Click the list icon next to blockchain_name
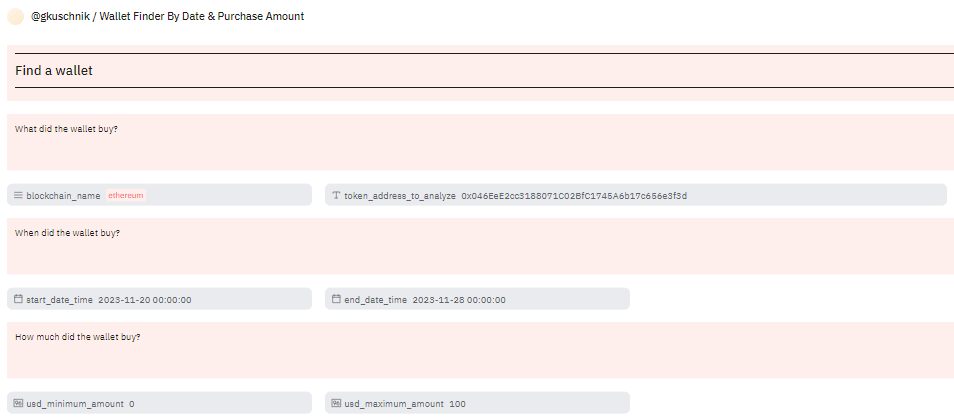 point(18,195)
